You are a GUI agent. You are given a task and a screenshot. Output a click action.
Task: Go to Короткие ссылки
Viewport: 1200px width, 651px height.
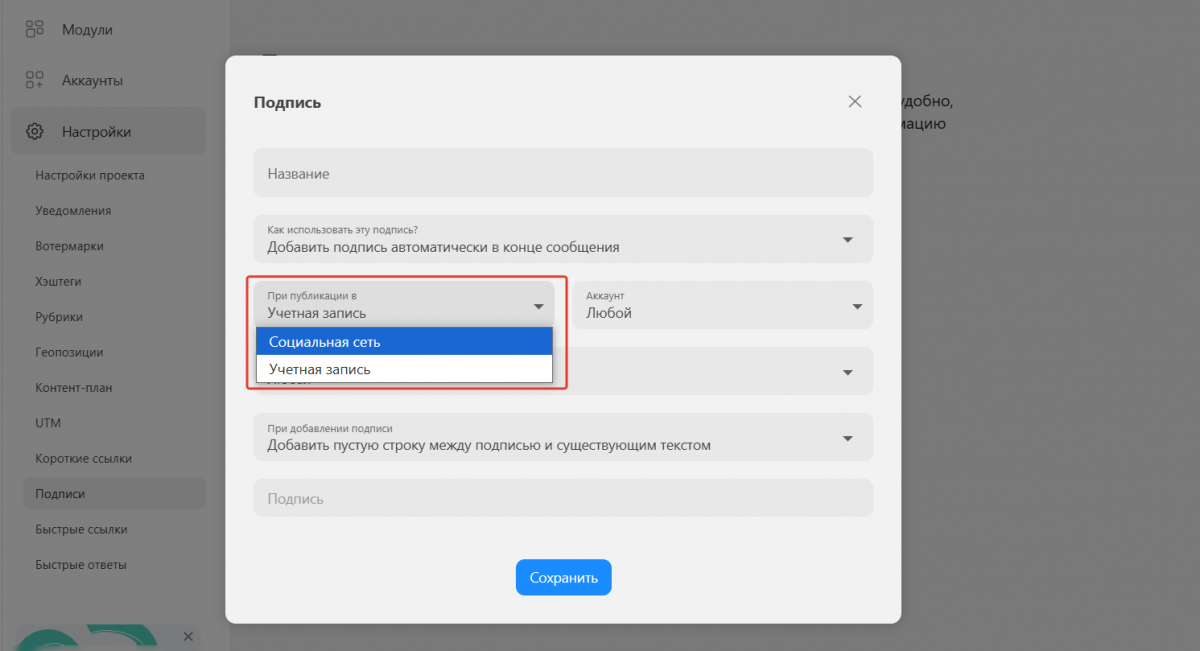click(84, 458)
